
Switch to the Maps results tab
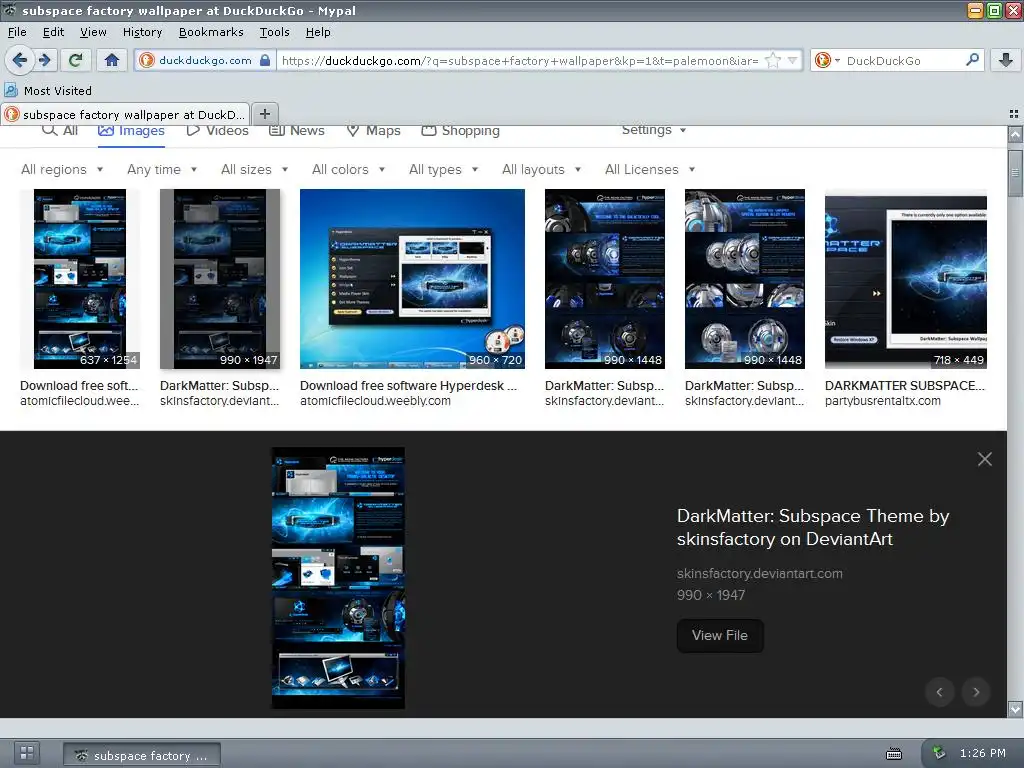tap(374, 131)
